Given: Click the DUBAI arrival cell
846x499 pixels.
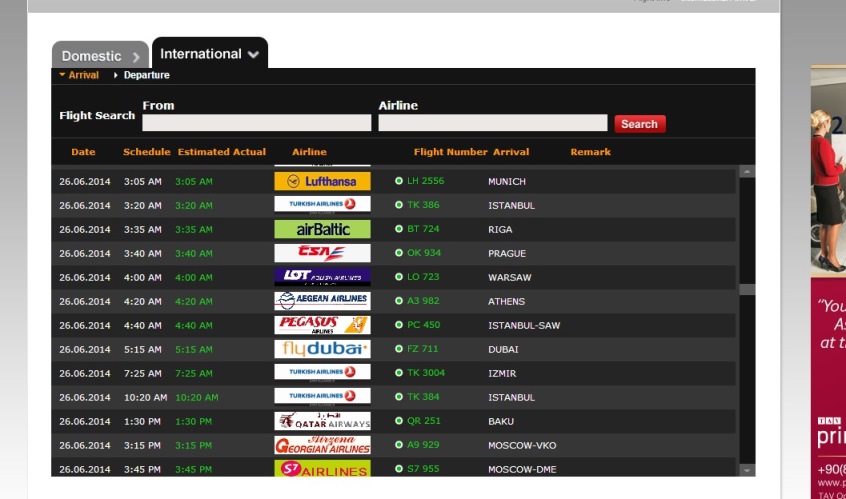Looking at the screenshot, I should (x=503, y=350).
